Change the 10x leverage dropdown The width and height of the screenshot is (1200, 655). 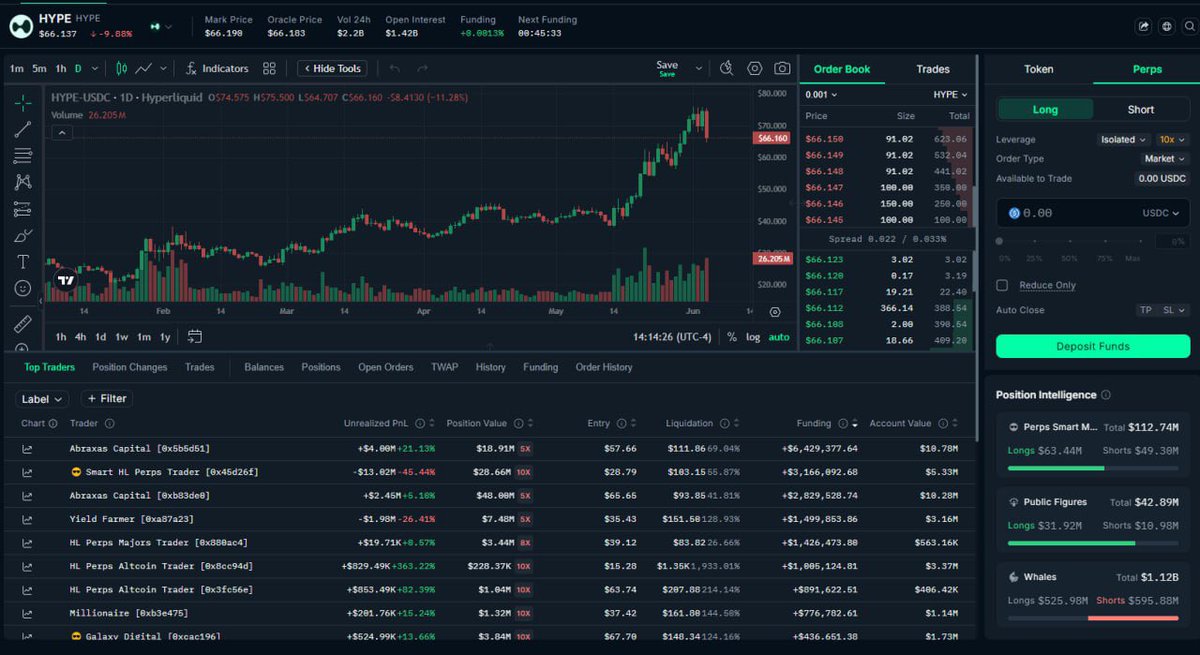click(x=1173, y=140)
